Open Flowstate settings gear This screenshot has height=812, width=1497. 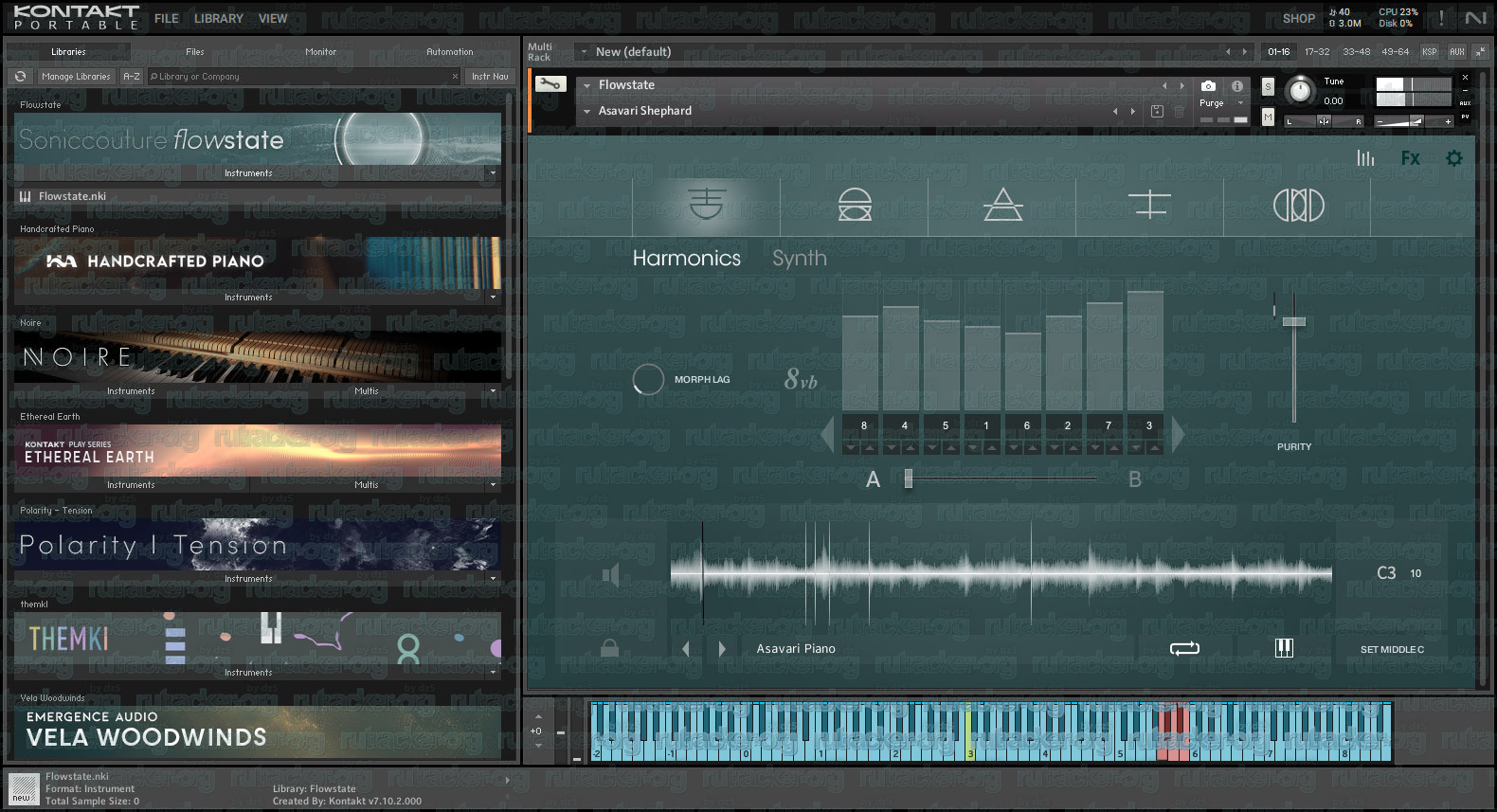(1454, 158)
